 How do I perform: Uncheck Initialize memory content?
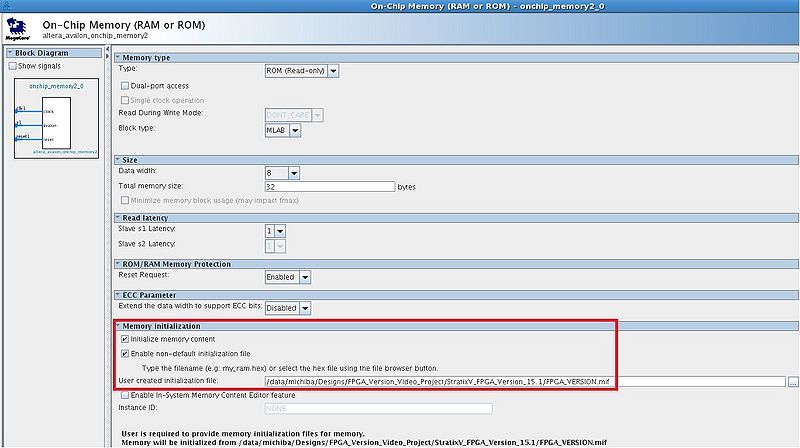[x=125, y=339]
